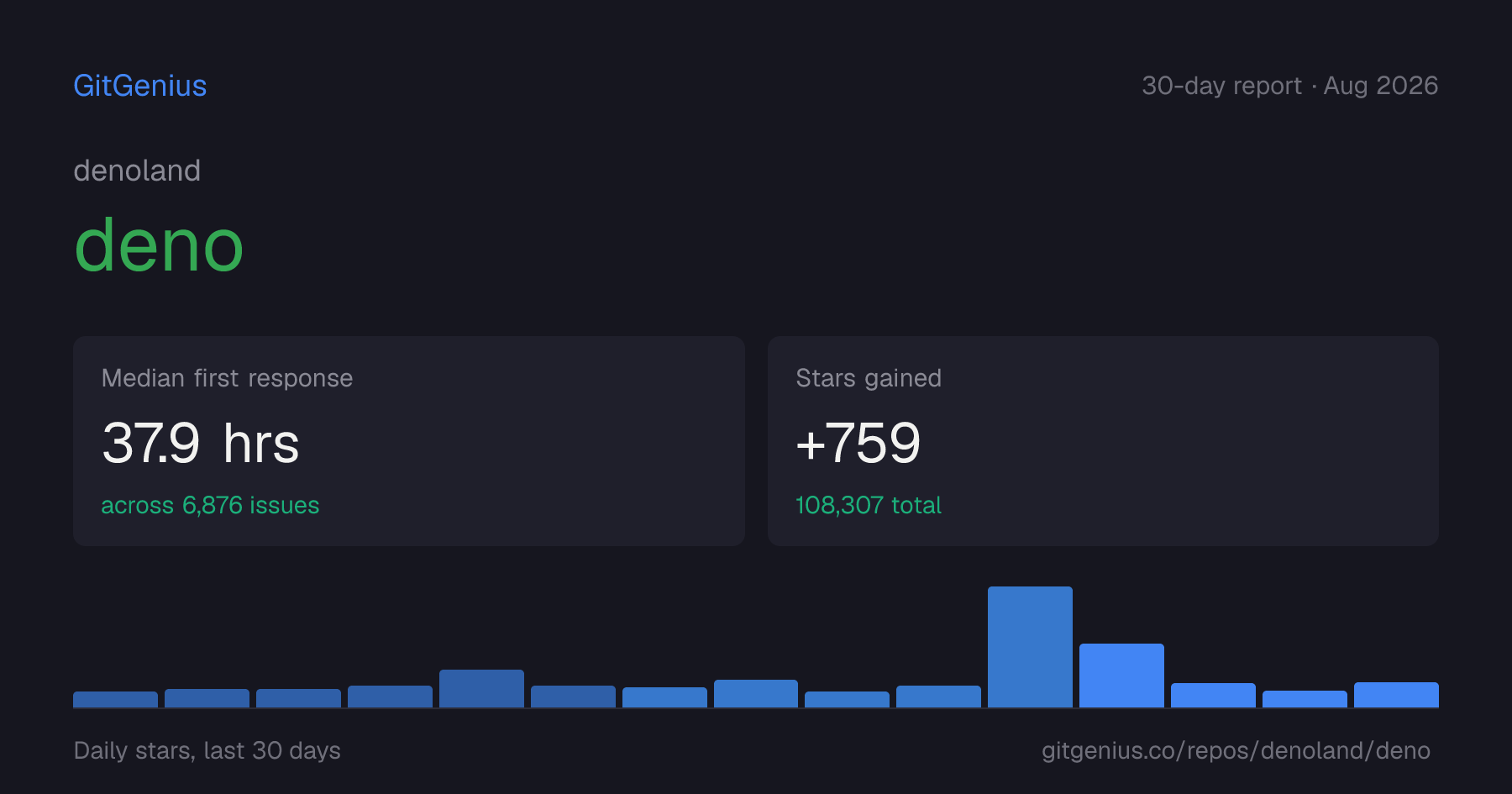Select the "Median first response" label

[227, 378]
